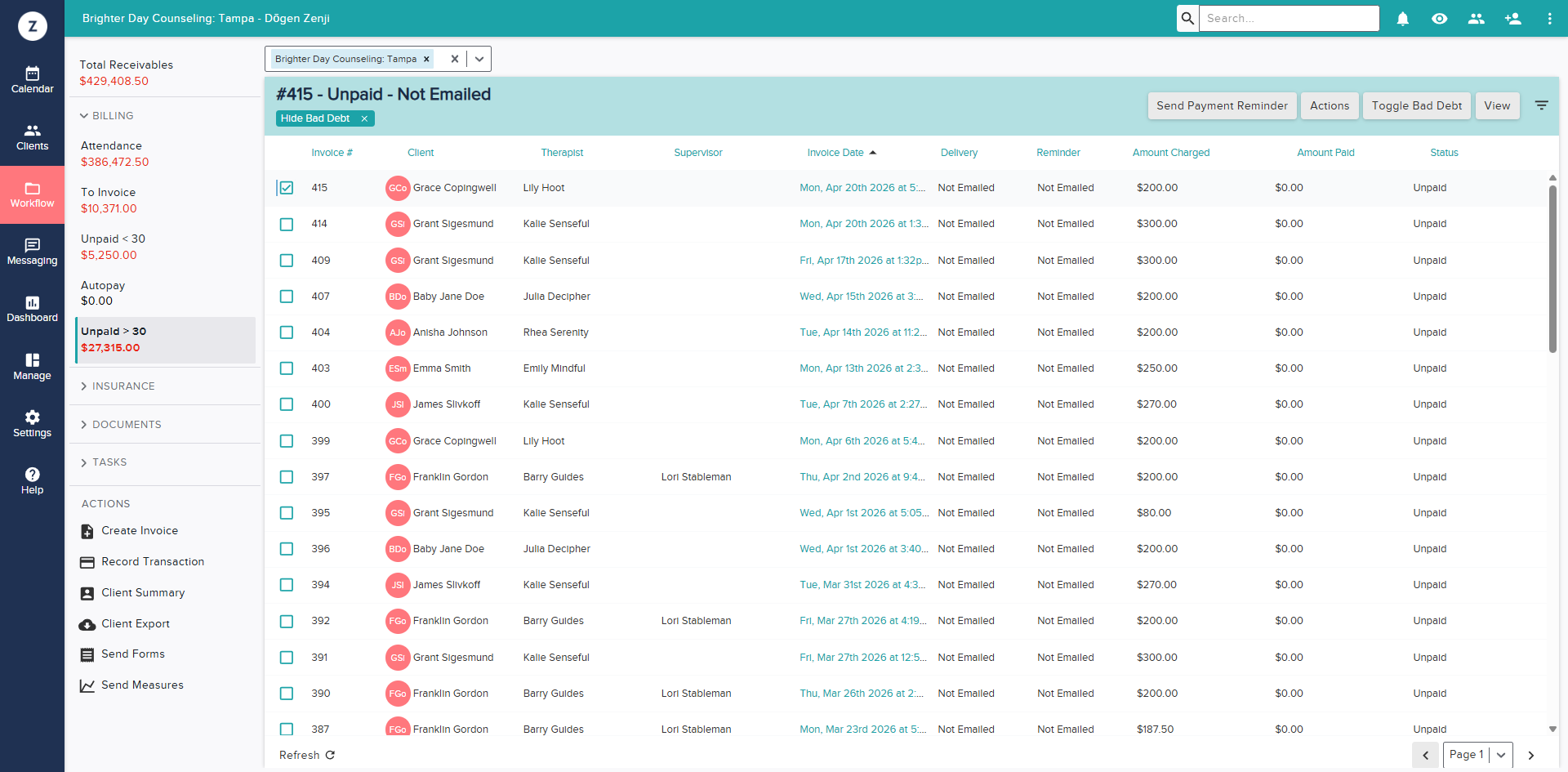Open the Messaging sidebar icon
Screen dimensions: 1568x772
click(x=32, y=252)
